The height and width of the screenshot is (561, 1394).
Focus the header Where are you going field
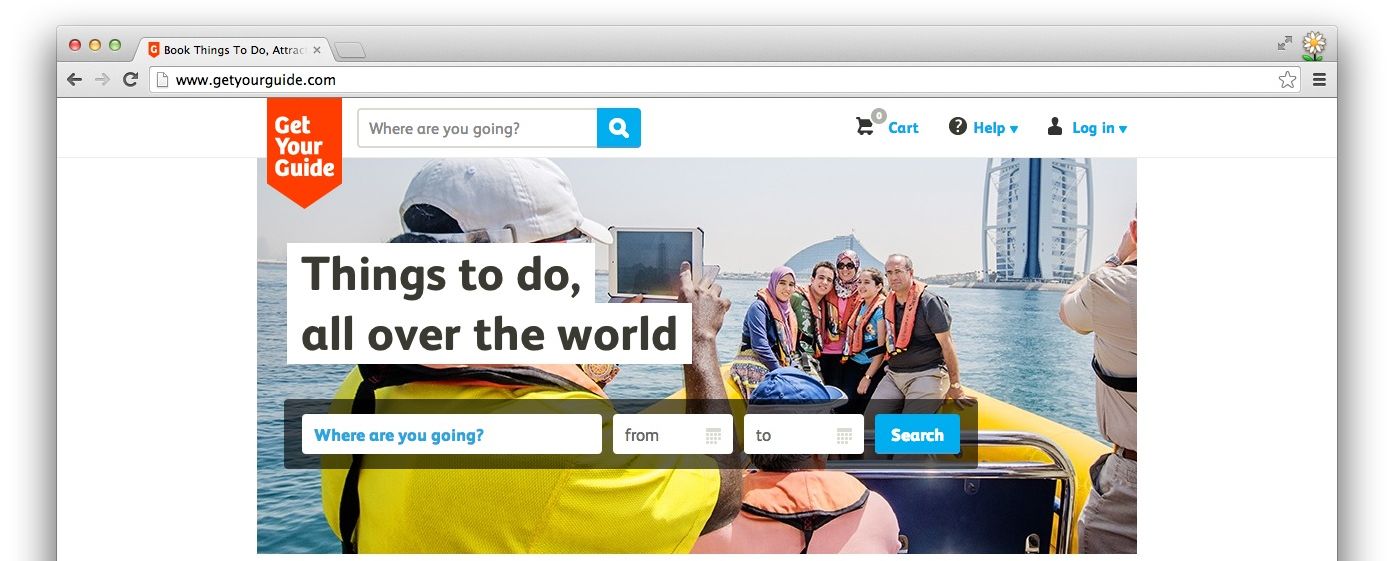pyautogui.click(x=477, y=128)
